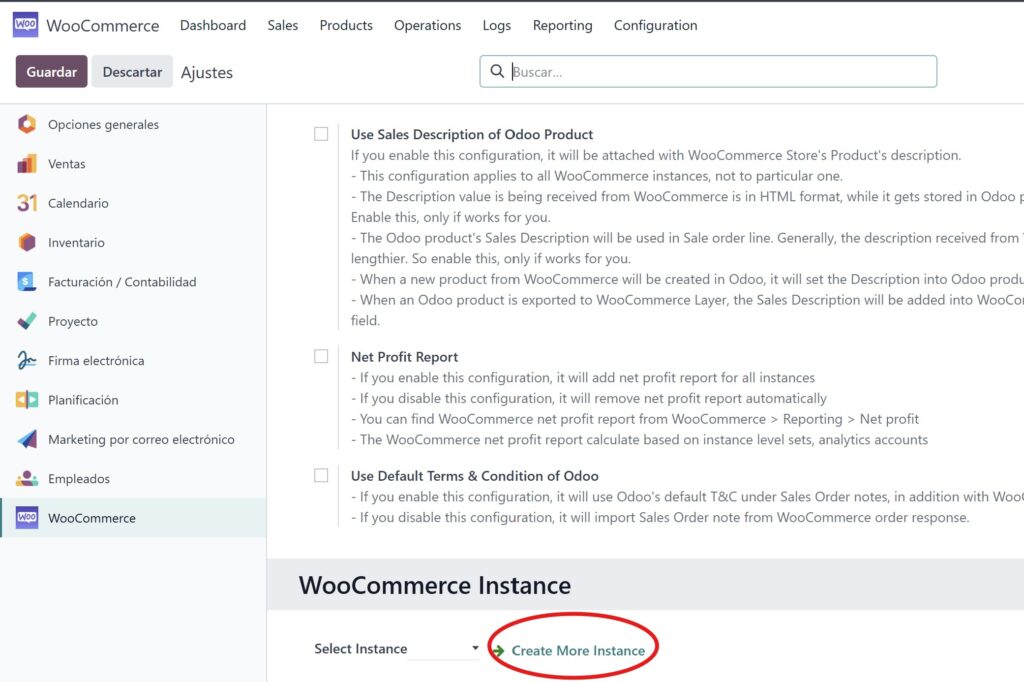Open the Reporting menu

(x=562, y=25)
